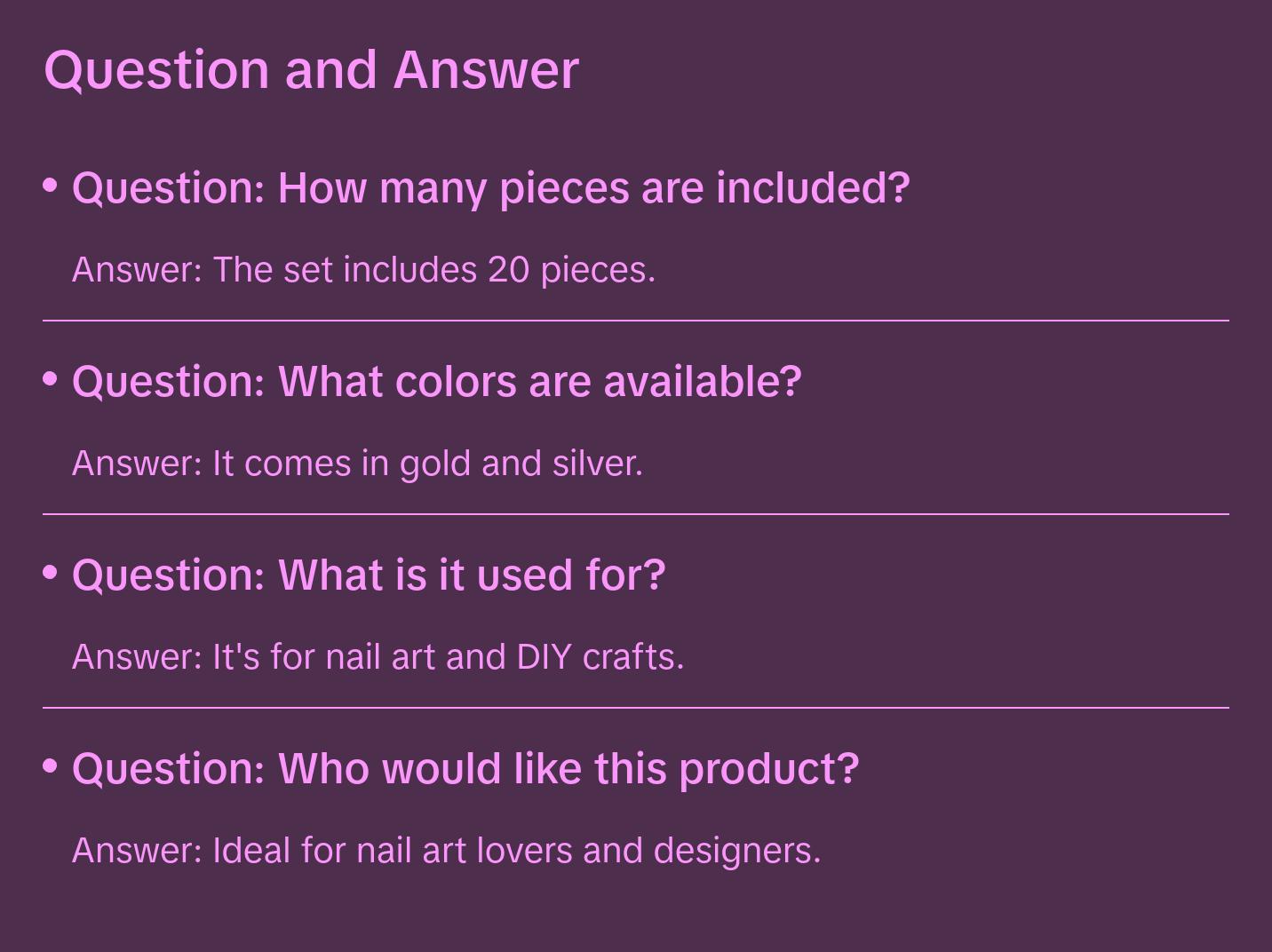Select the "How many pieces are included?" question
Image resolution: width=1272 pixels, height=952 pixels.
(490, 188)
